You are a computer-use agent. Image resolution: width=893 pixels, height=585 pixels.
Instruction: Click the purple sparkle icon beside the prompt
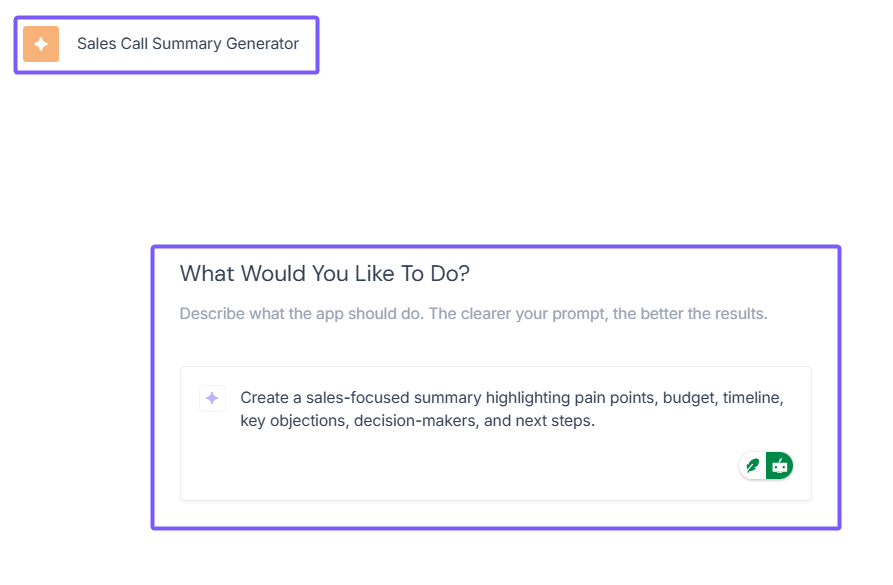212,398
